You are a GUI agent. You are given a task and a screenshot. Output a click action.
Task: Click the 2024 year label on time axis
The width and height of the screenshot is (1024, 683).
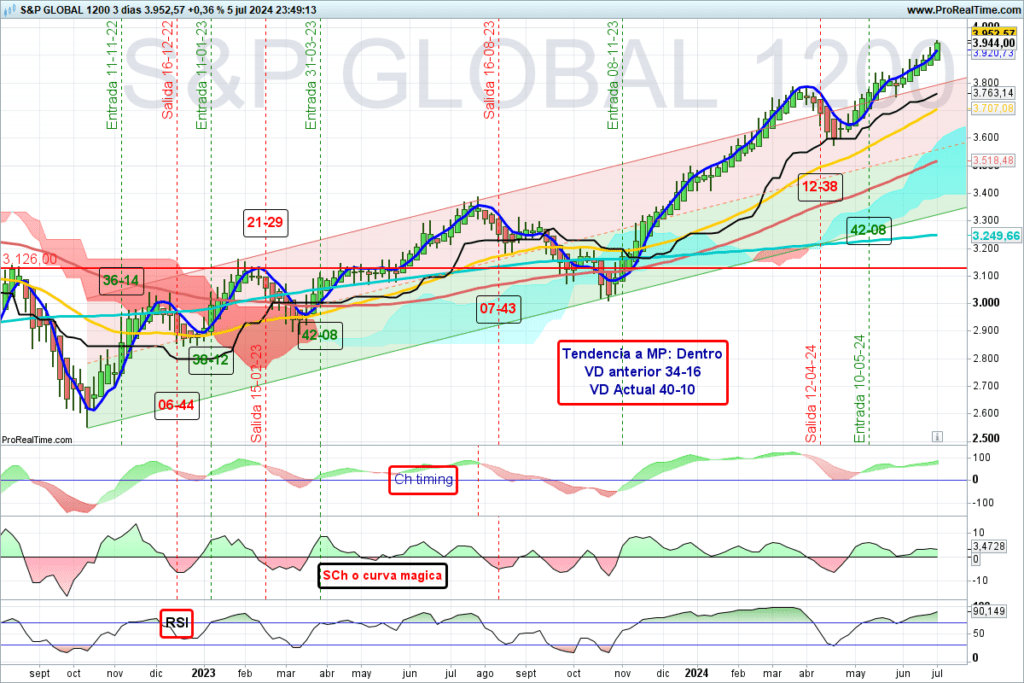click(696, 673)
